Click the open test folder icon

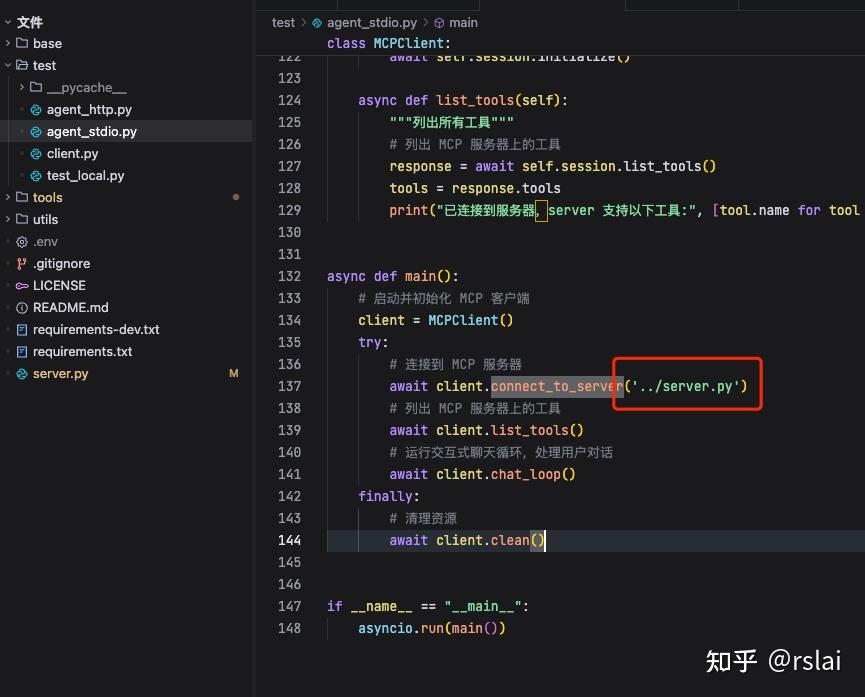click(22, 65)
